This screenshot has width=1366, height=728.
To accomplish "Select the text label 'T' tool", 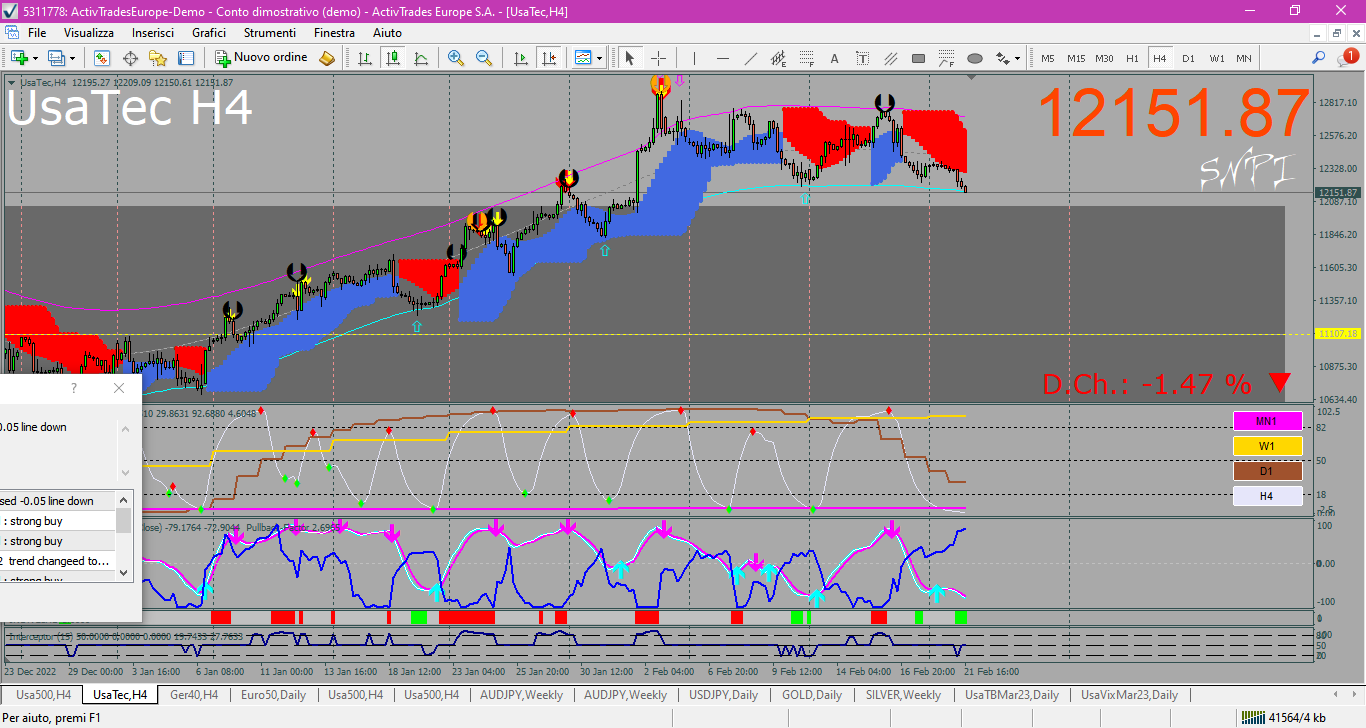I will click(x=862, y=58).
